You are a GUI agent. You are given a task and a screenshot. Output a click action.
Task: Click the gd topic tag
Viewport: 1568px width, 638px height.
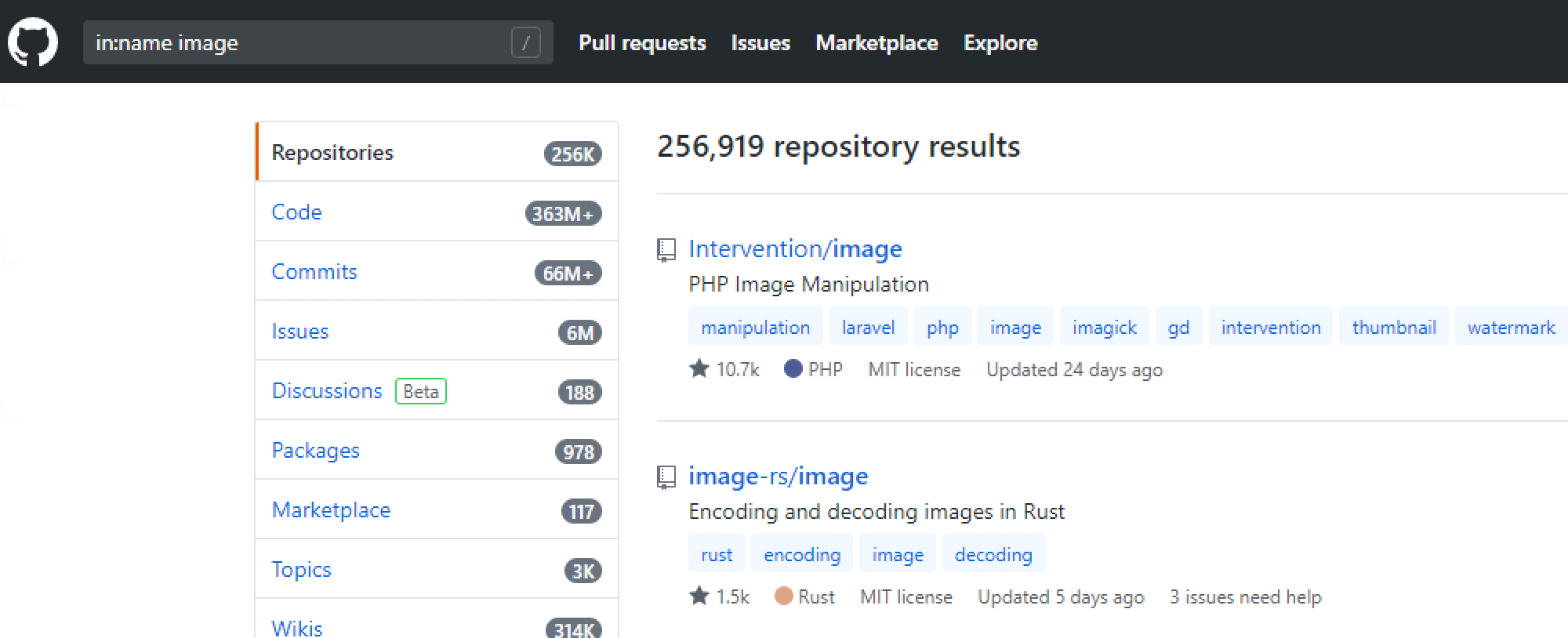click(1178, 327)
